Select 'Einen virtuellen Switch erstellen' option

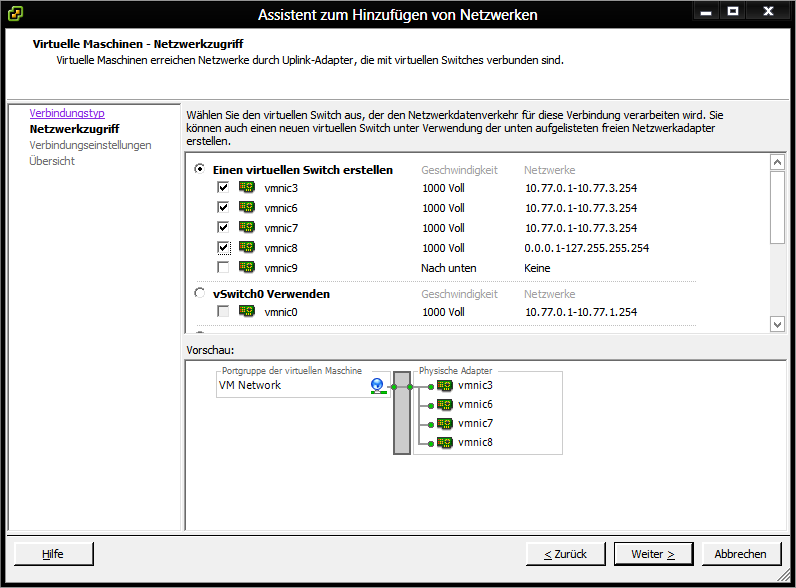pyautogui.click(x=200, y=170)
